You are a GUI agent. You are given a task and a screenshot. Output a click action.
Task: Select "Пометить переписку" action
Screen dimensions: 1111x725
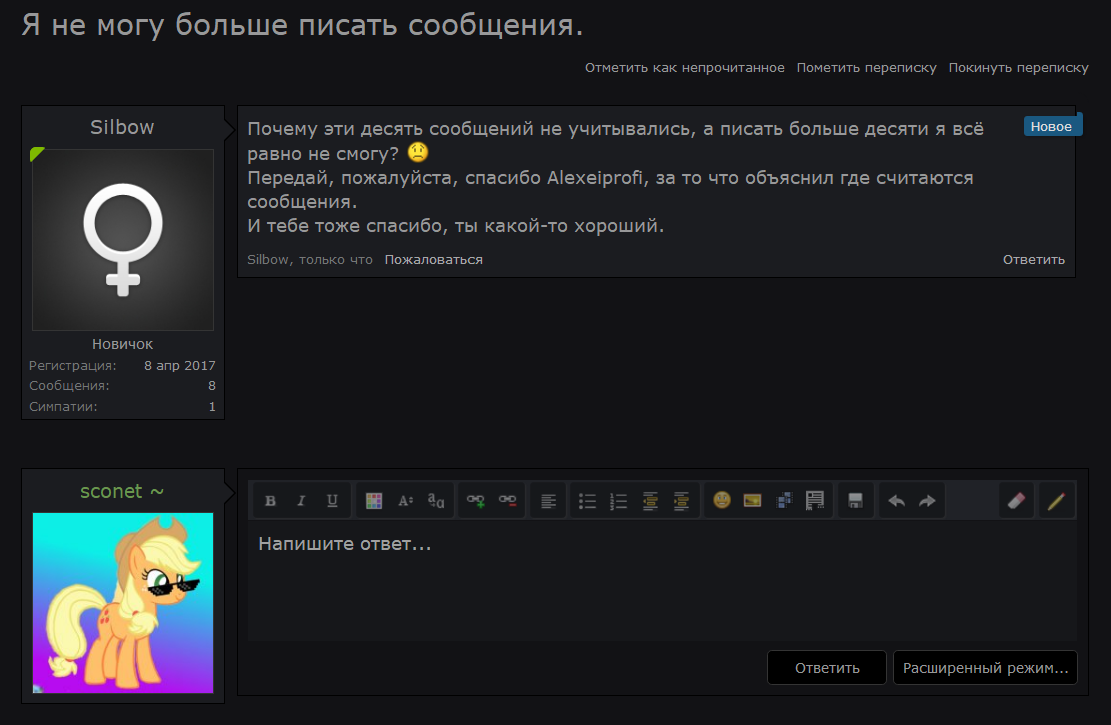click(x=866, y=67)
